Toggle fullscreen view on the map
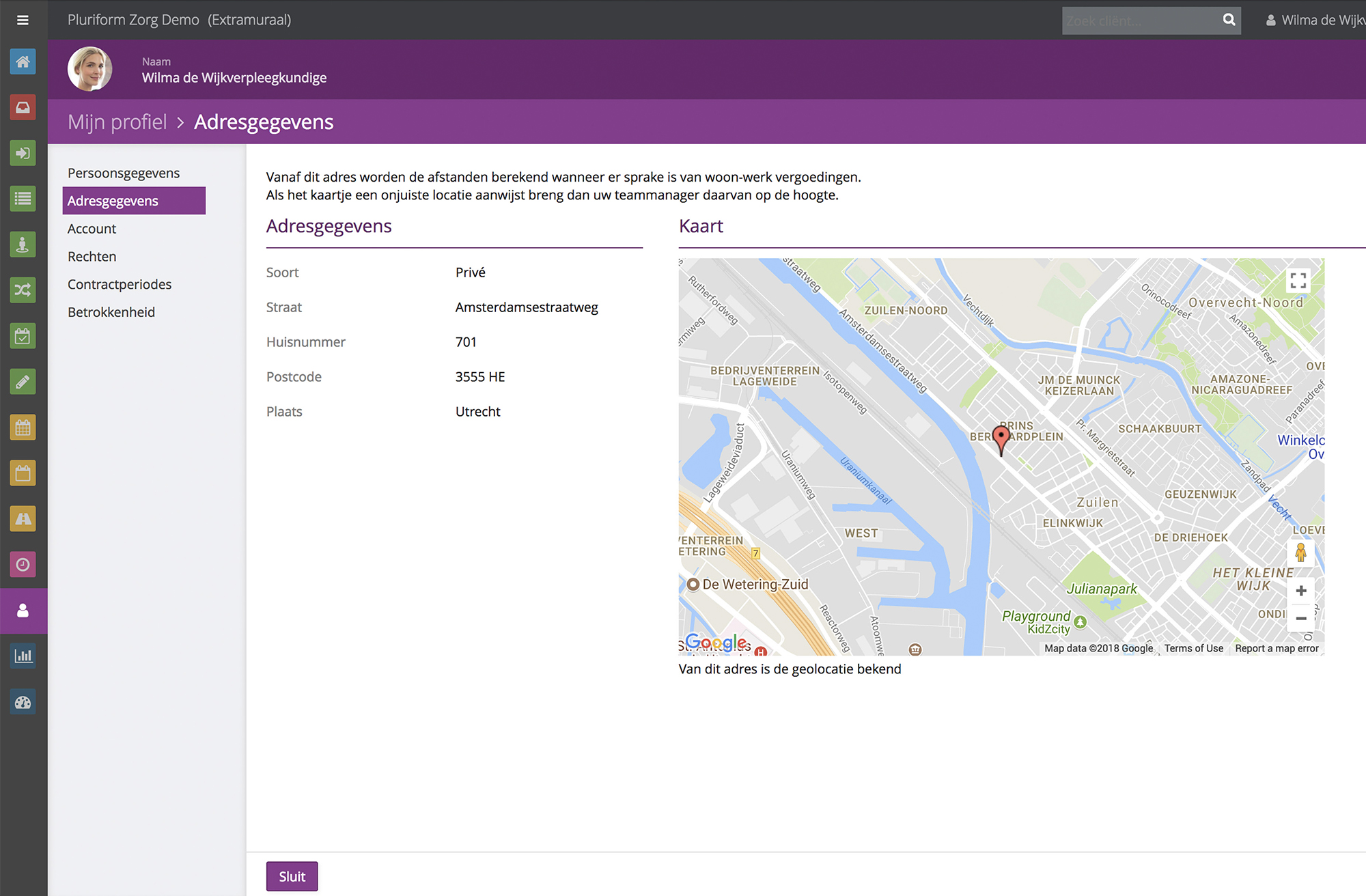The height and width of the screenshot is (896, 1366). [1298, 281]
